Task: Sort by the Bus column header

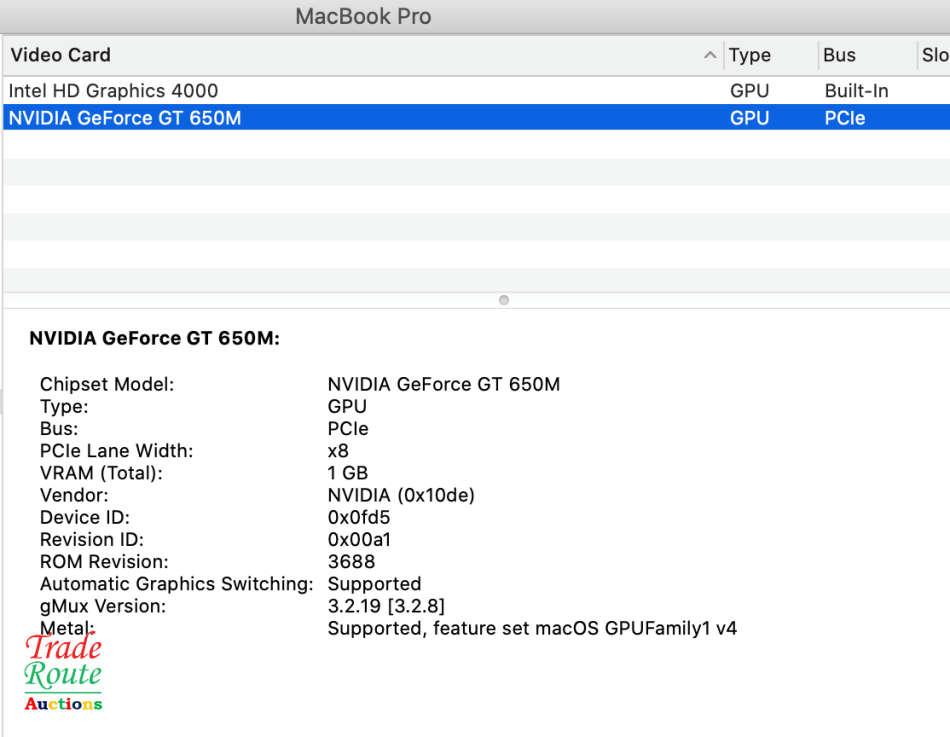Action: (841, 55)
